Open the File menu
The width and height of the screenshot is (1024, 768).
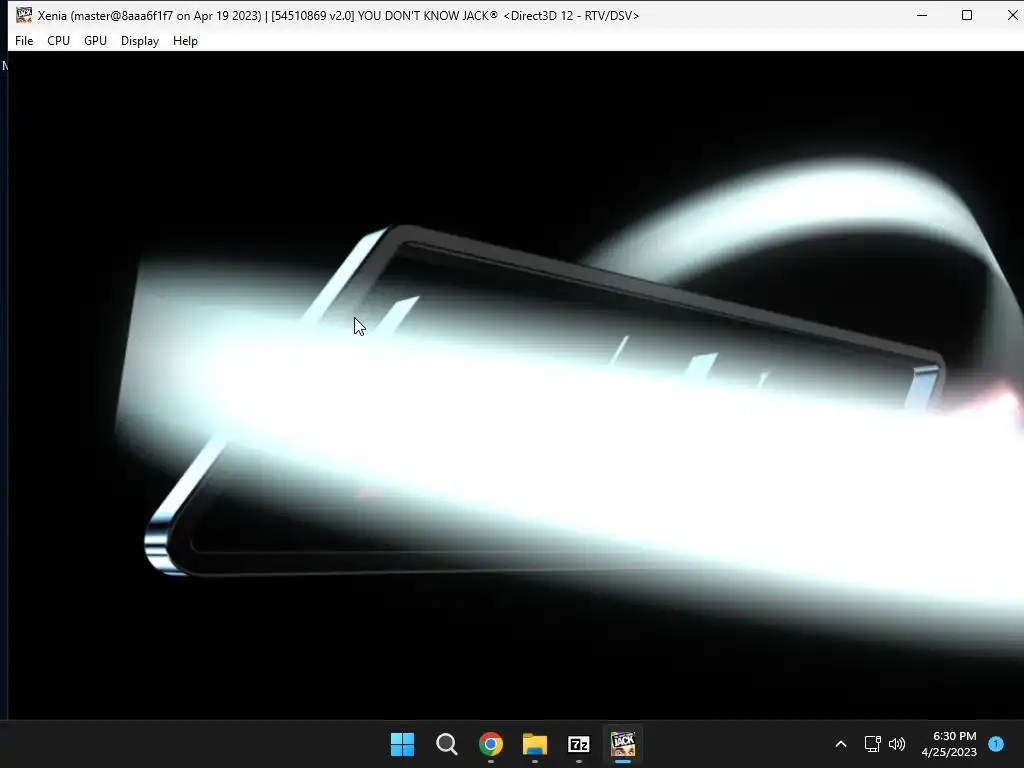pyautogui.click(x=24, y=40)
